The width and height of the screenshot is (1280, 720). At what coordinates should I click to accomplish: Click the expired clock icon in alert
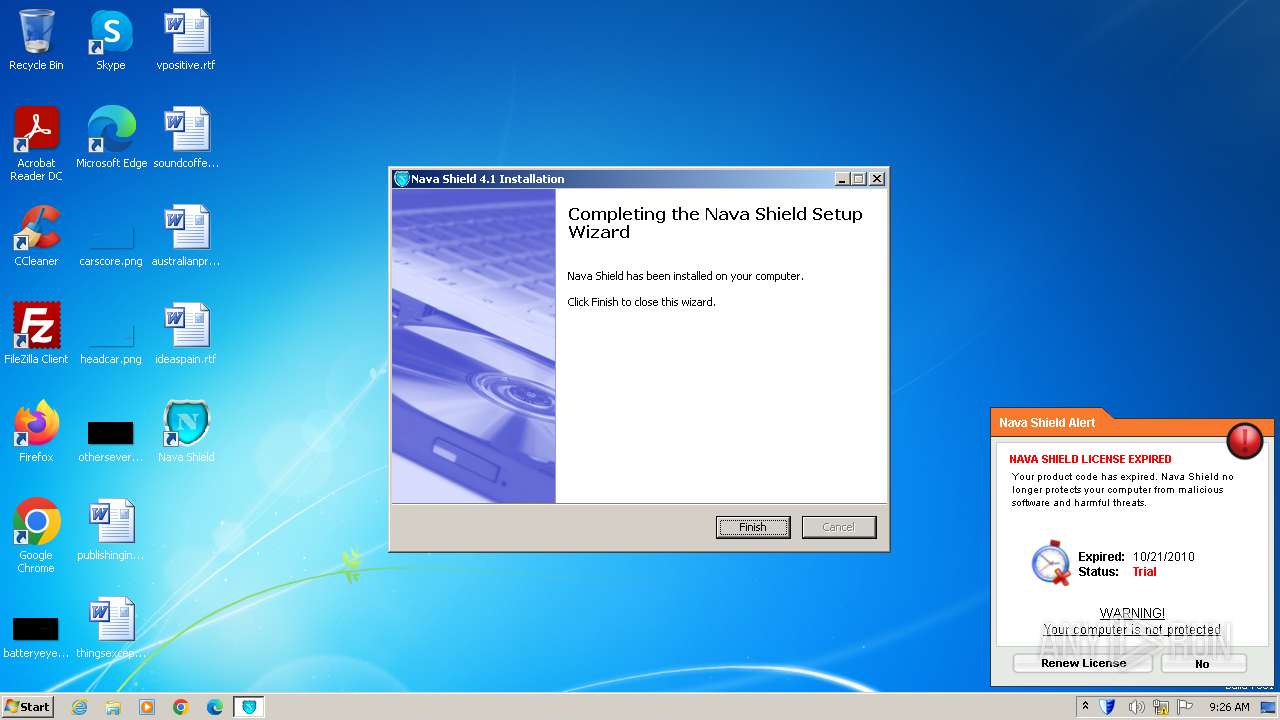[x=1051, y=564]
